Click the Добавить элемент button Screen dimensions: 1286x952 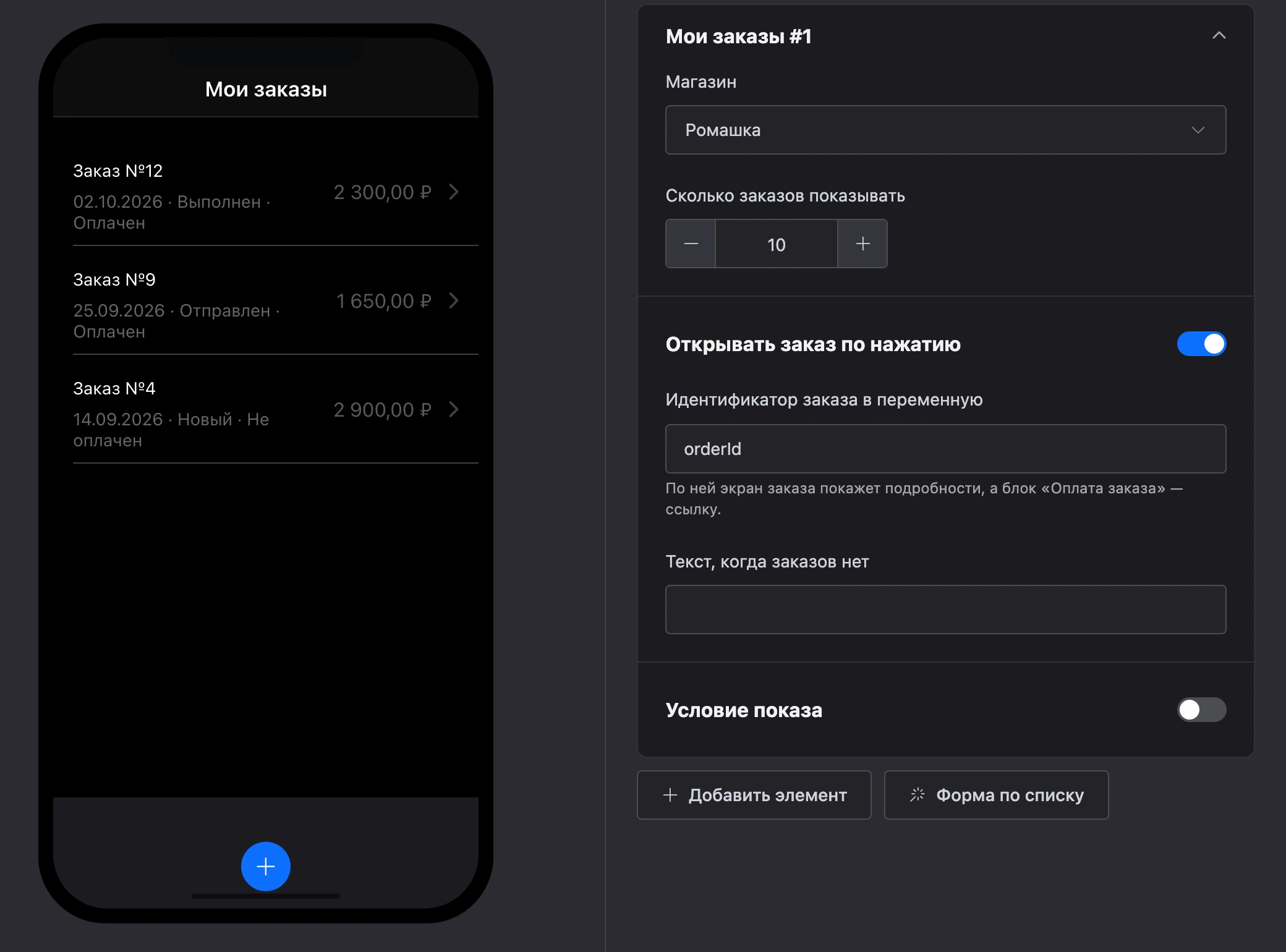pos(754,795)
